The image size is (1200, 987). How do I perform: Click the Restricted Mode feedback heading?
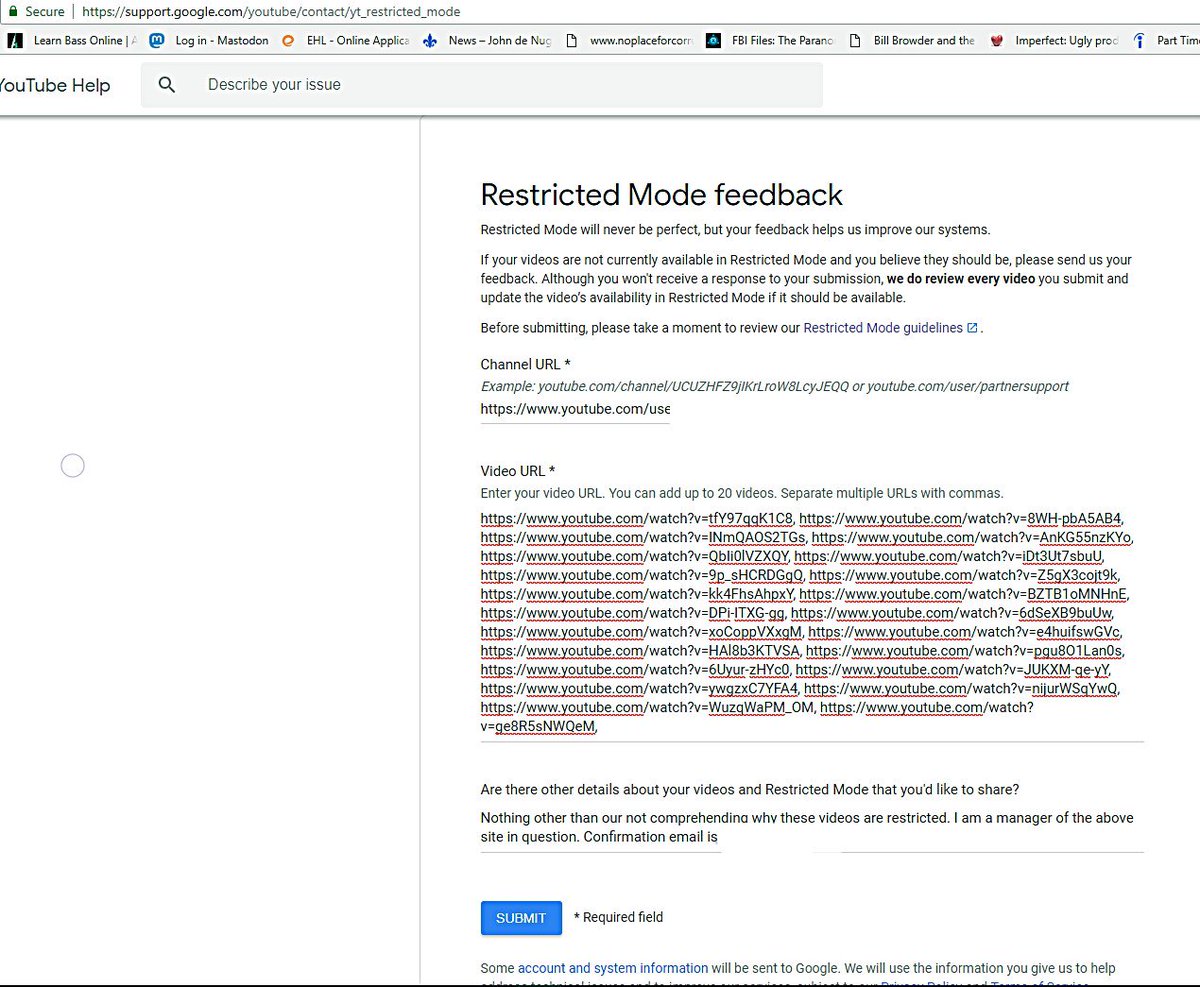662,194
